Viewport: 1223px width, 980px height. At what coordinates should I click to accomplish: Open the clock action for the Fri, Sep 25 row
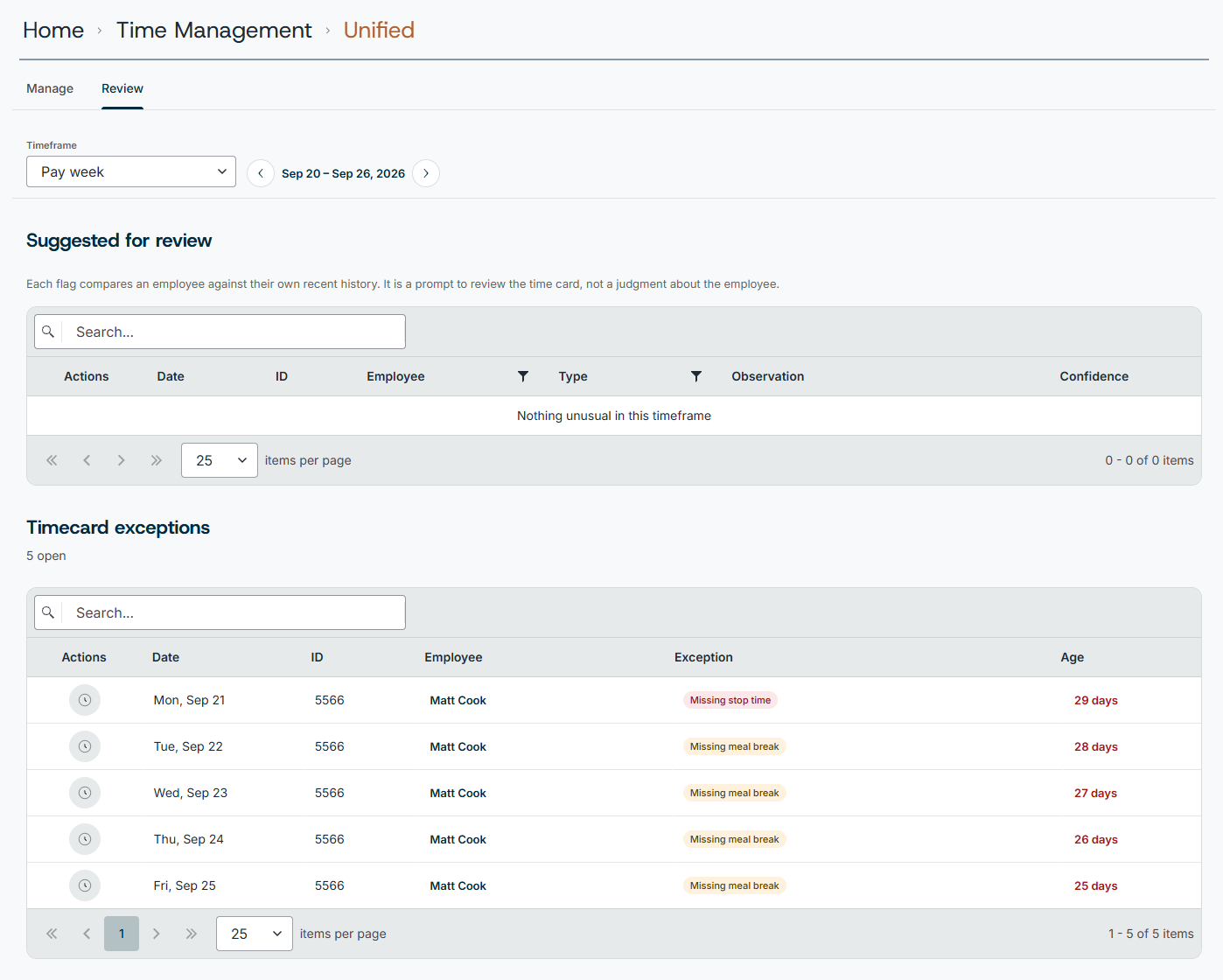point(85,885)
